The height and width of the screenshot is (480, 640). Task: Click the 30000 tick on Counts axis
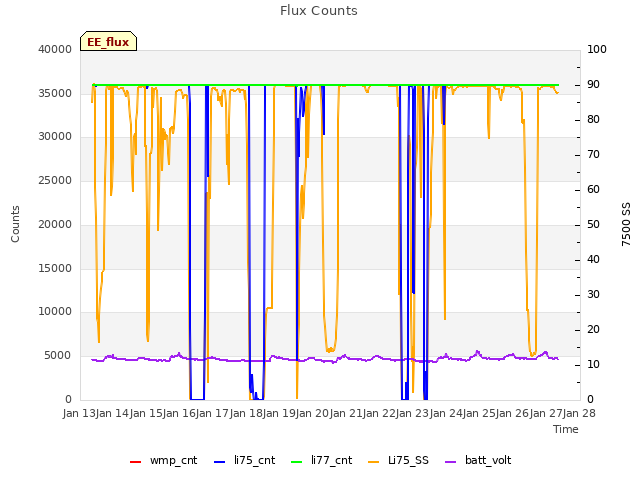click(x=55, y=137)
